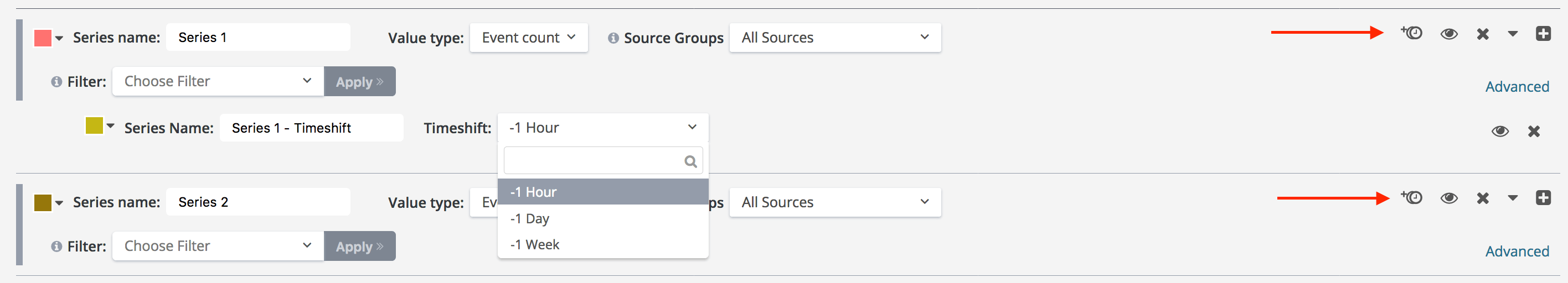Screen dimensions: 1568x283
Task: Hide the Series 1 - Timeshift series
Action: pyautogui.click(x=1500, y=131)
